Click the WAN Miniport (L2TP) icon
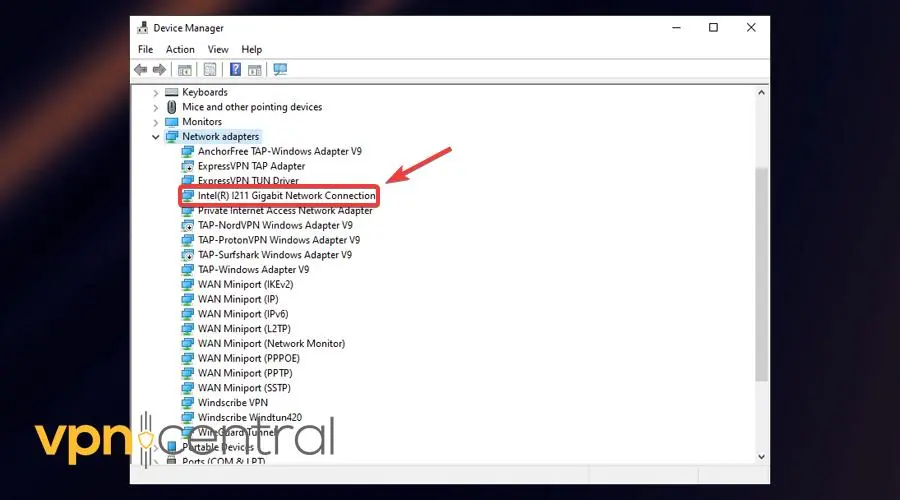 tap(188, 329)
